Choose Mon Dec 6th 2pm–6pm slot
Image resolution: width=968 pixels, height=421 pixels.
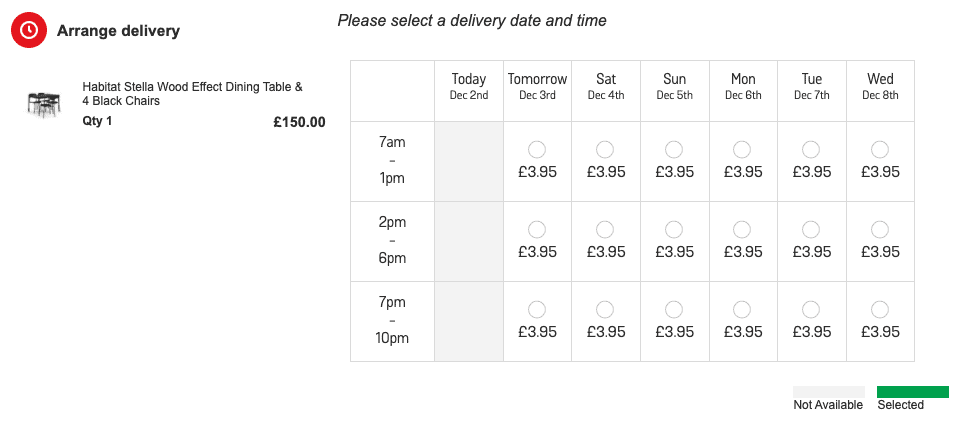tap(742, 230)
